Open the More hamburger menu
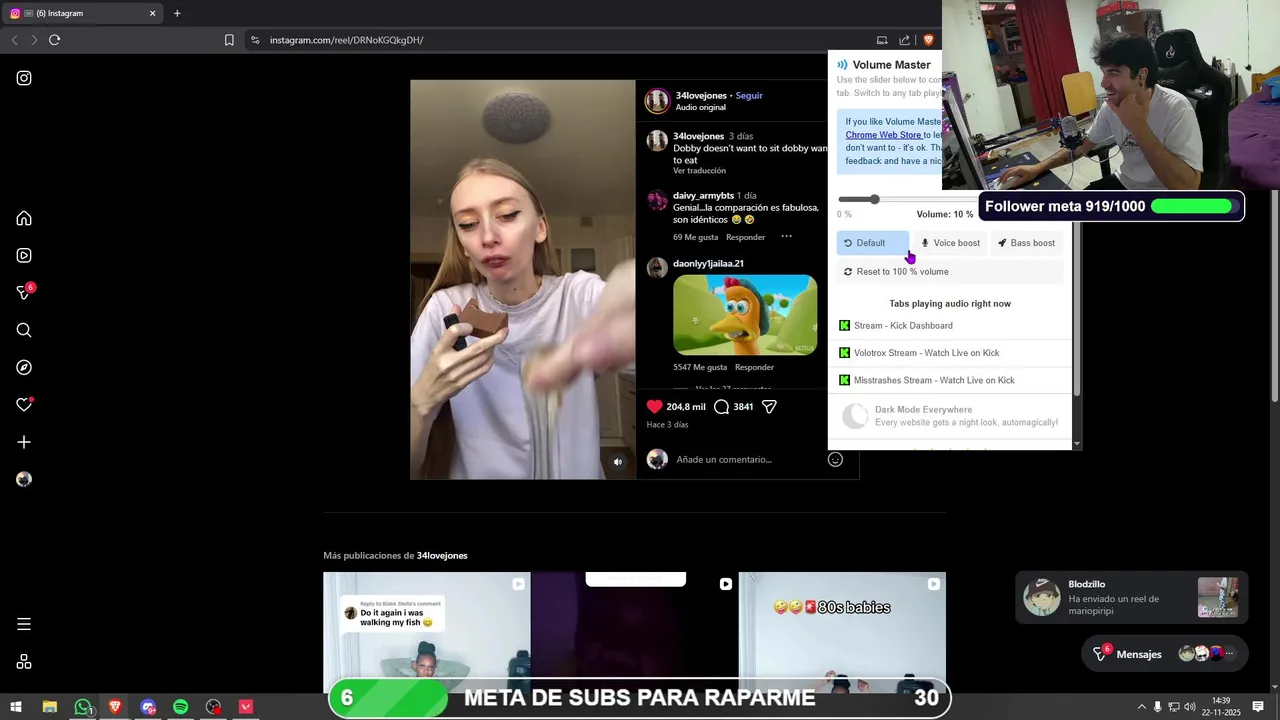 [24, 624]
